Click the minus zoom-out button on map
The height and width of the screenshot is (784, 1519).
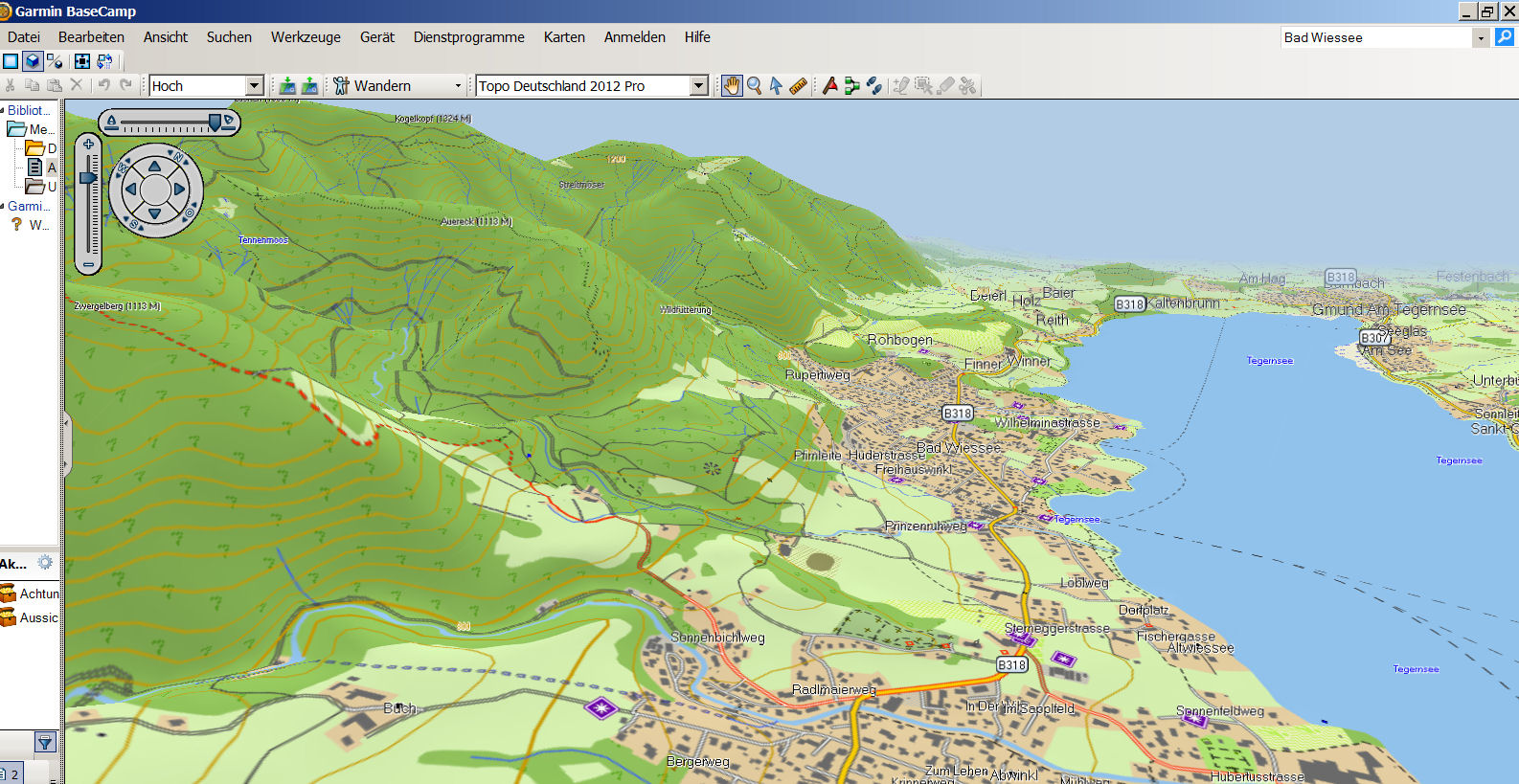click(x=88, y=264)
